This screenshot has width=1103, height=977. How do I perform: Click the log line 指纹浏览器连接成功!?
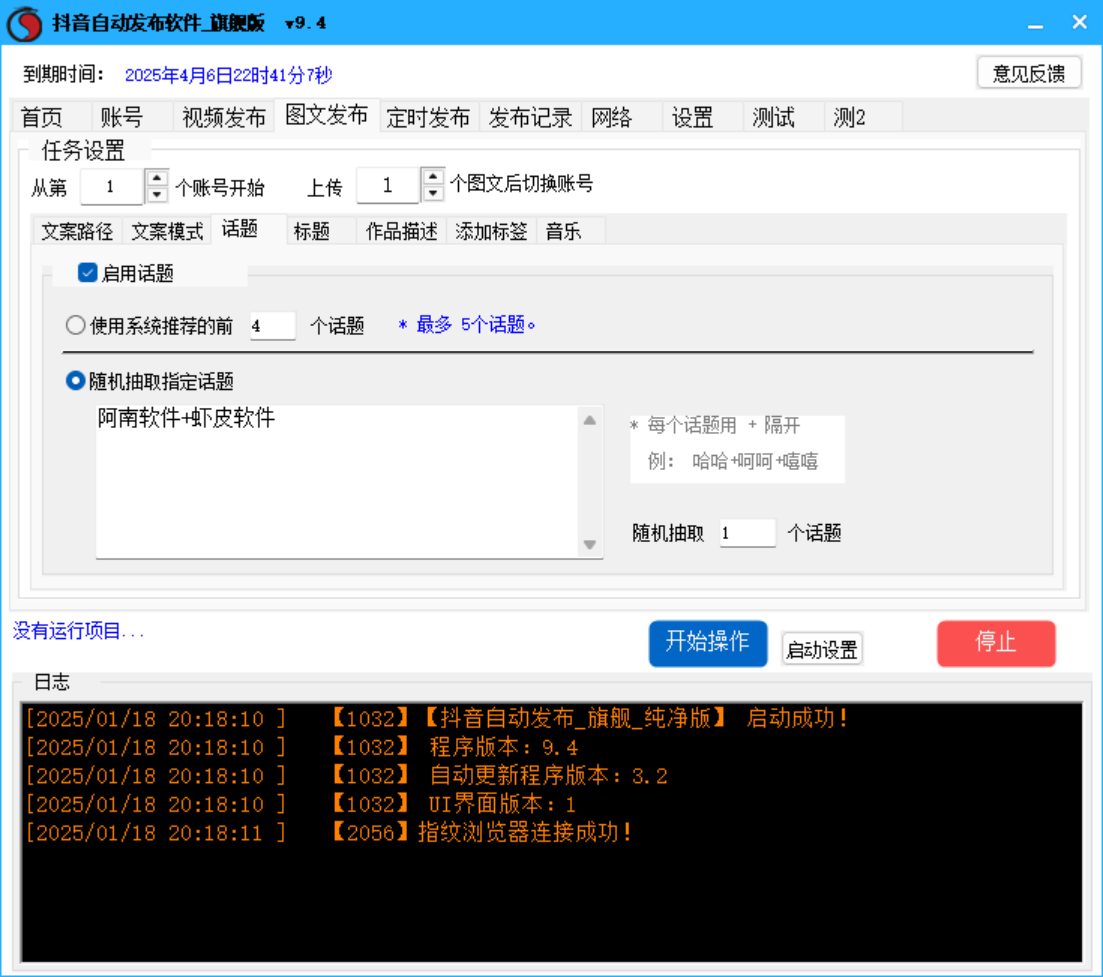pos(329,833)
